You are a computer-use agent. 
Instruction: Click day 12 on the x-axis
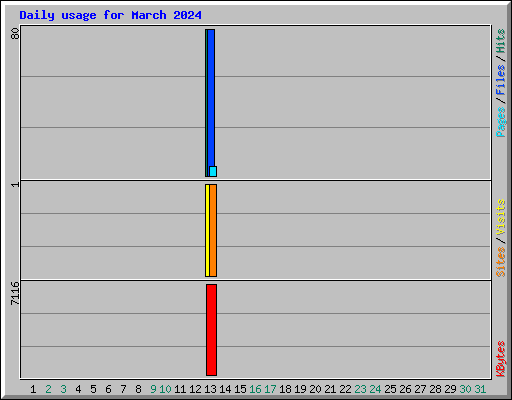click(x=195, y=389)
